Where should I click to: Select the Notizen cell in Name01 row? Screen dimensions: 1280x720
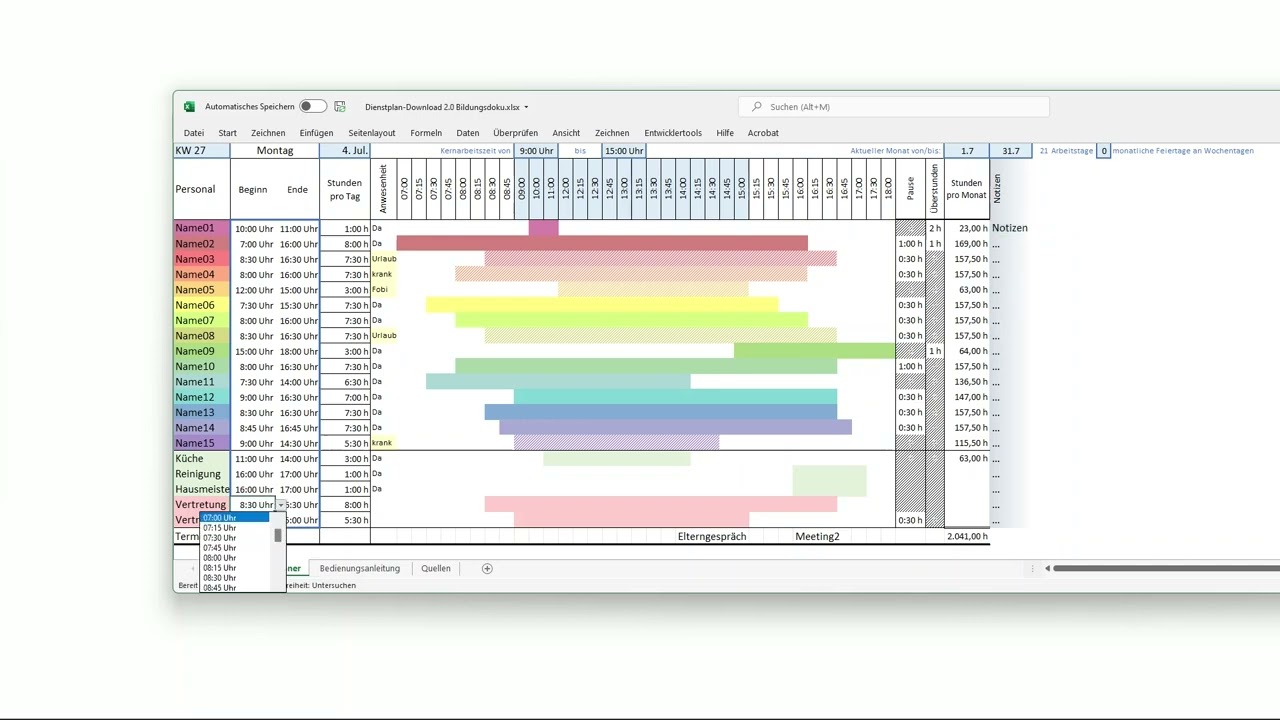(1010, 228)
